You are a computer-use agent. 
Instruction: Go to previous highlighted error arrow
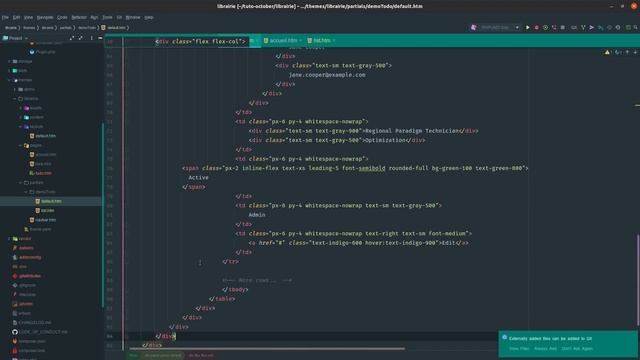point(627,52)
